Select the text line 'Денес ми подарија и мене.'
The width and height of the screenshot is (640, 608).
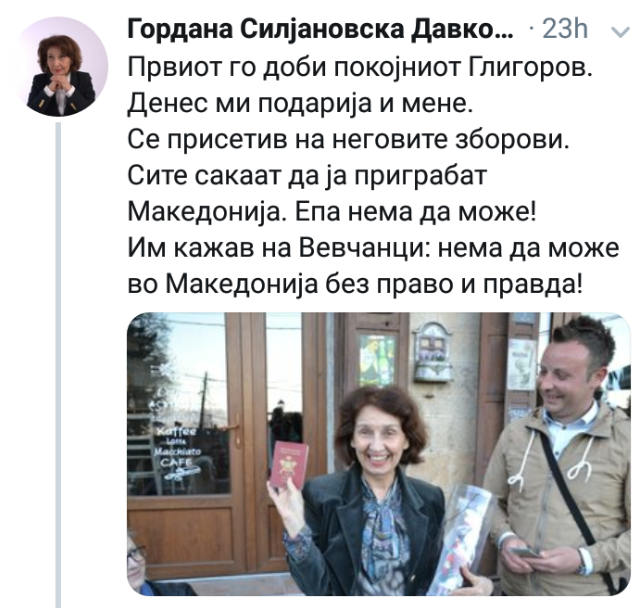click(x=300, y=104)
